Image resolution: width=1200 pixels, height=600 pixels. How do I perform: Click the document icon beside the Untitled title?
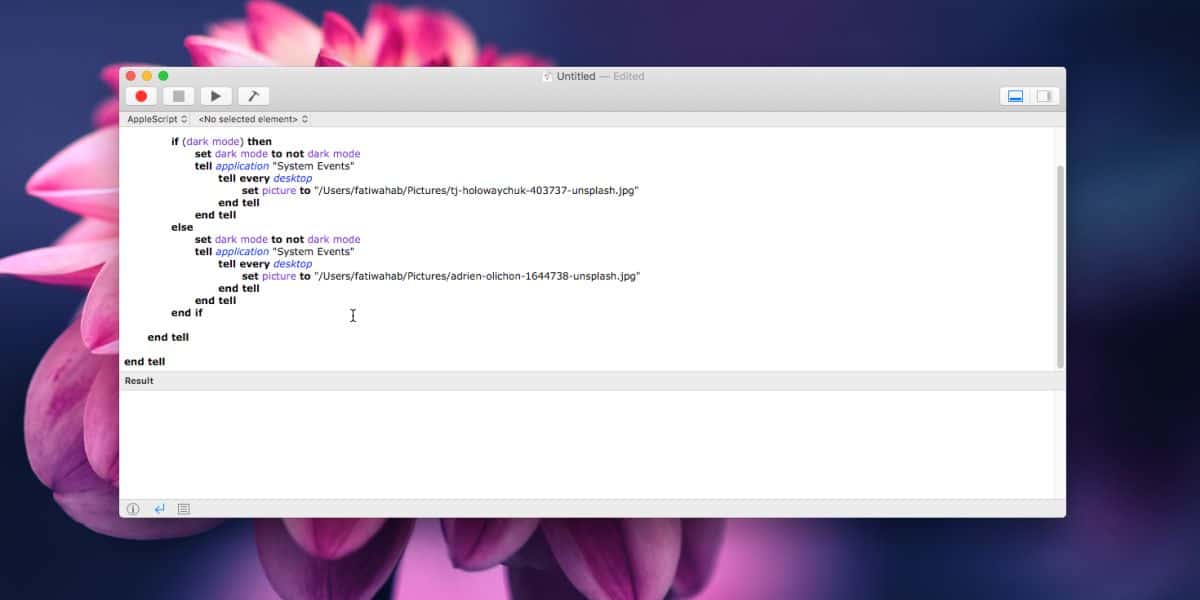547,76
